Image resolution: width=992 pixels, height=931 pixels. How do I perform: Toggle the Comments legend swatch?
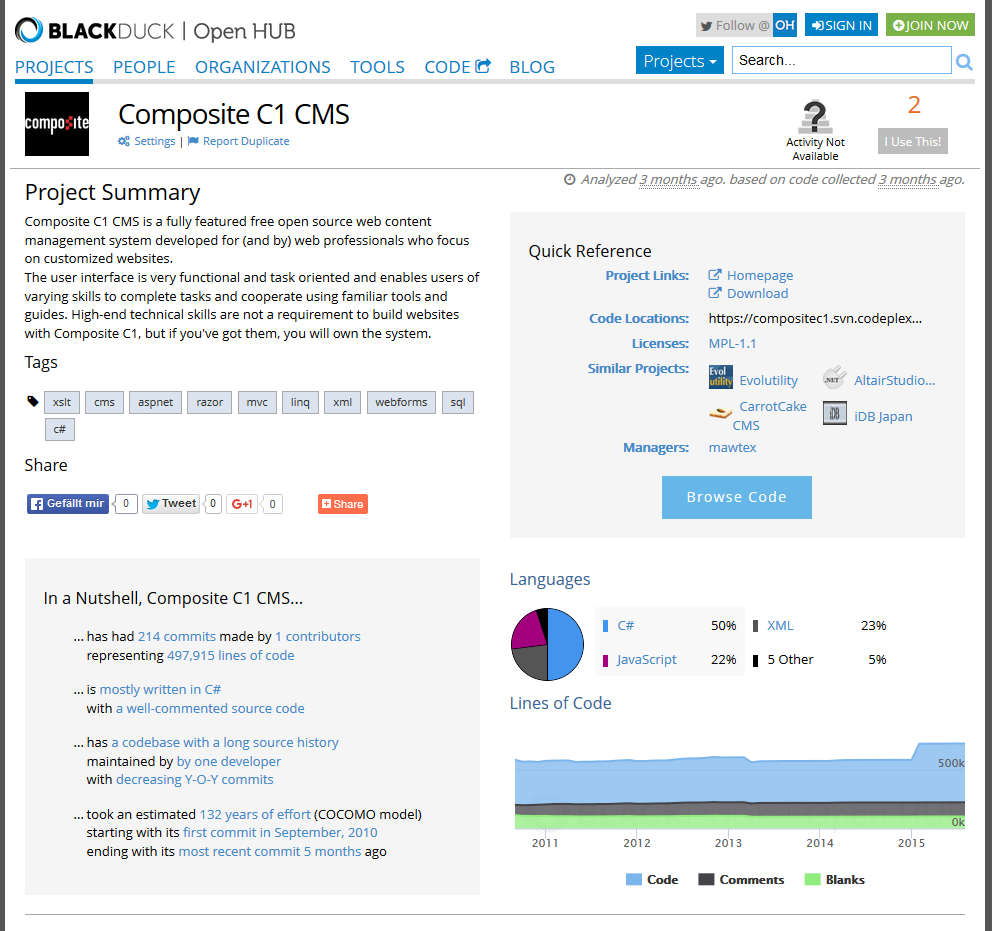click(706, 880)
